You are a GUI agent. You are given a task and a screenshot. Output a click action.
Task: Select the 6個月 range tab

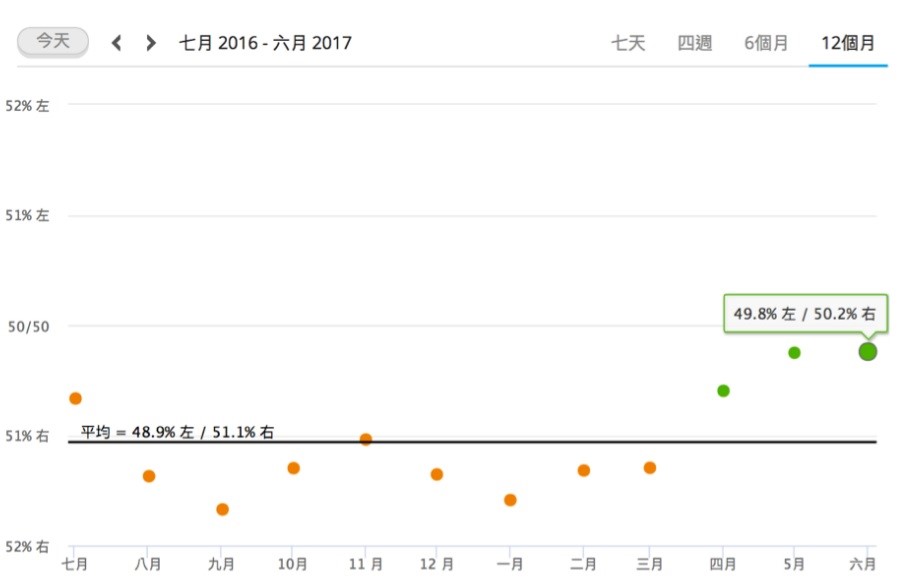(766, 43)
